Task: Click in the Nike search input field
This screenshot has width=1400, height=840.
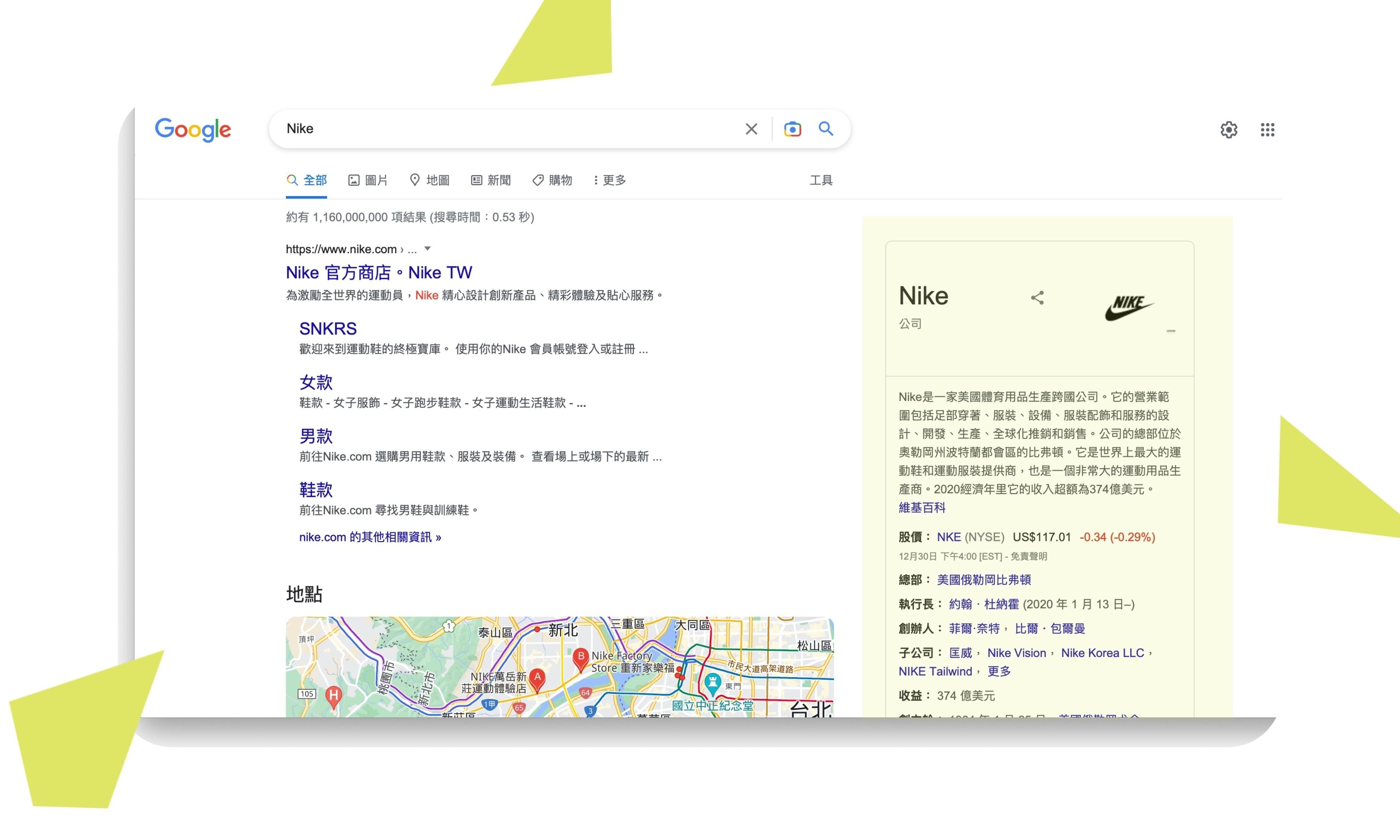Action: tap(510, 129)
